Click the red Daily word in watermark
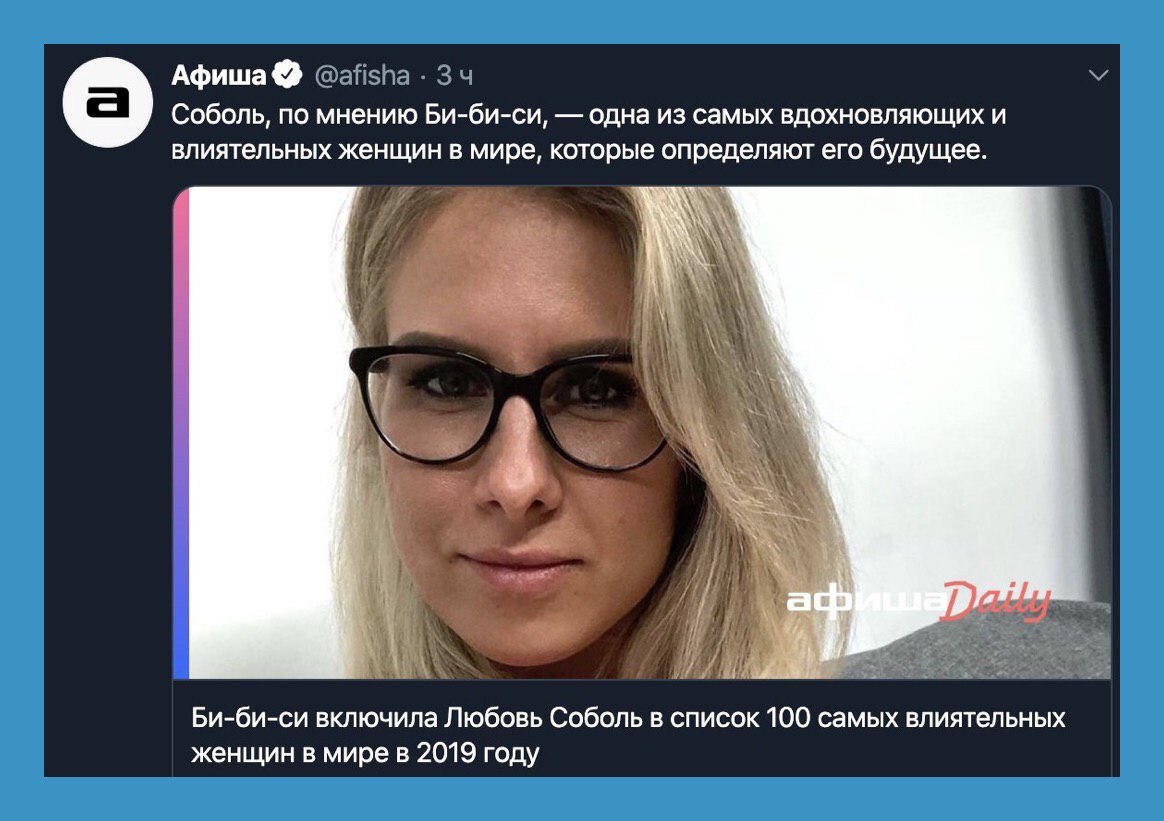This screenshot has height=821, width=1164. (995, 600)
